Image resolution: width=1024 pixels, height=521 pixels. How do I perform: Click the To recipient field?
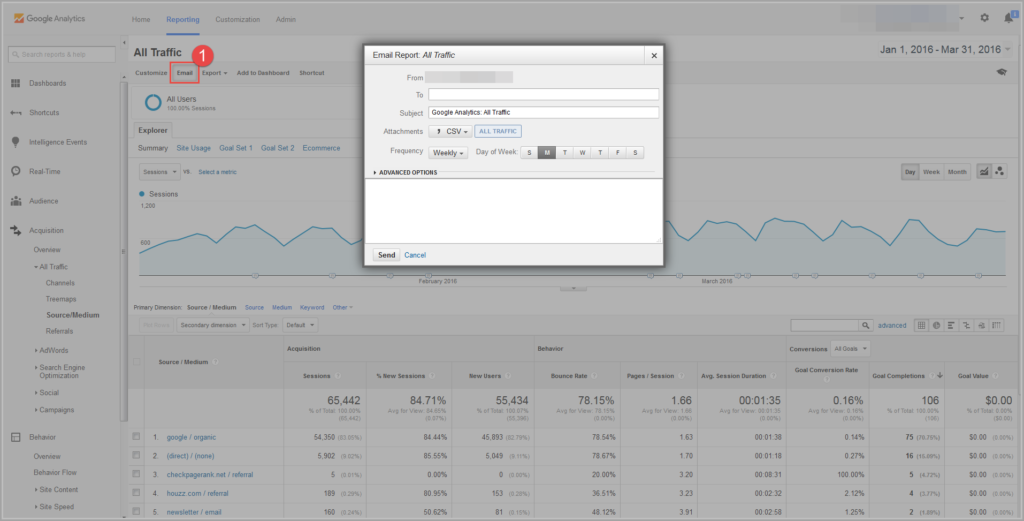(543, 95)
